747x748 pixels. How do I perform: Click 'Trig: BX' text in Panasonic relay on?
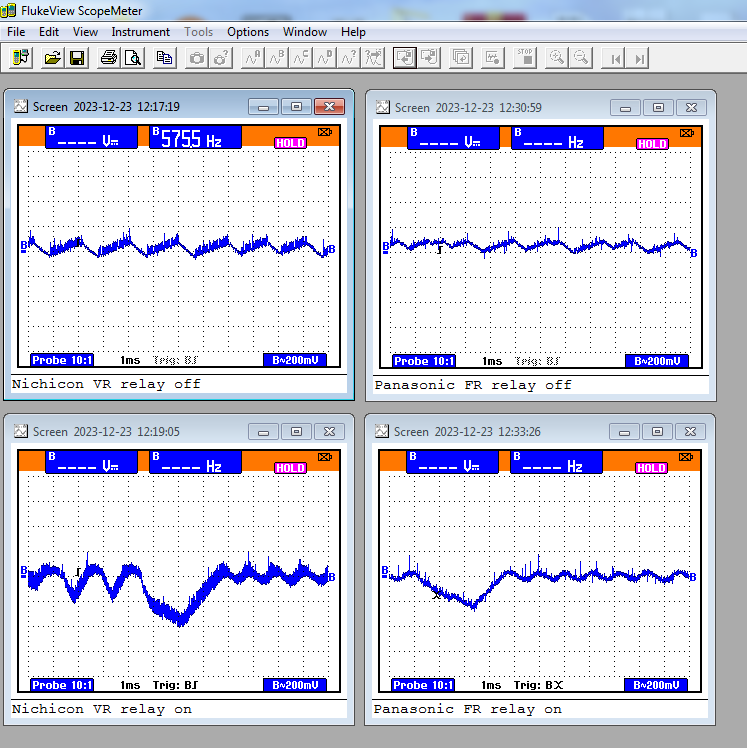click(538, 685)
